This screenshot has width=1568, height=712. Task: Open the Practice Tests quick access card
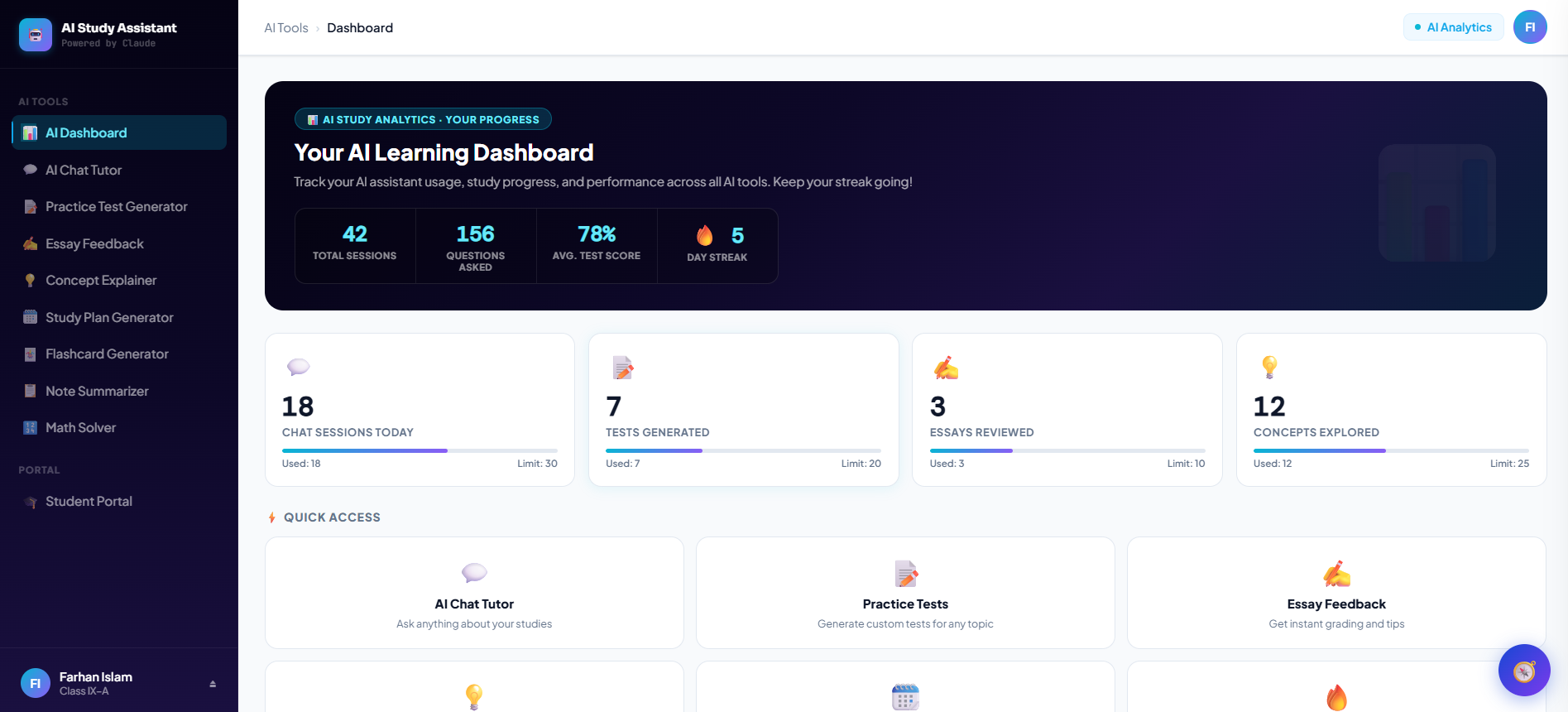pos(905,593)
